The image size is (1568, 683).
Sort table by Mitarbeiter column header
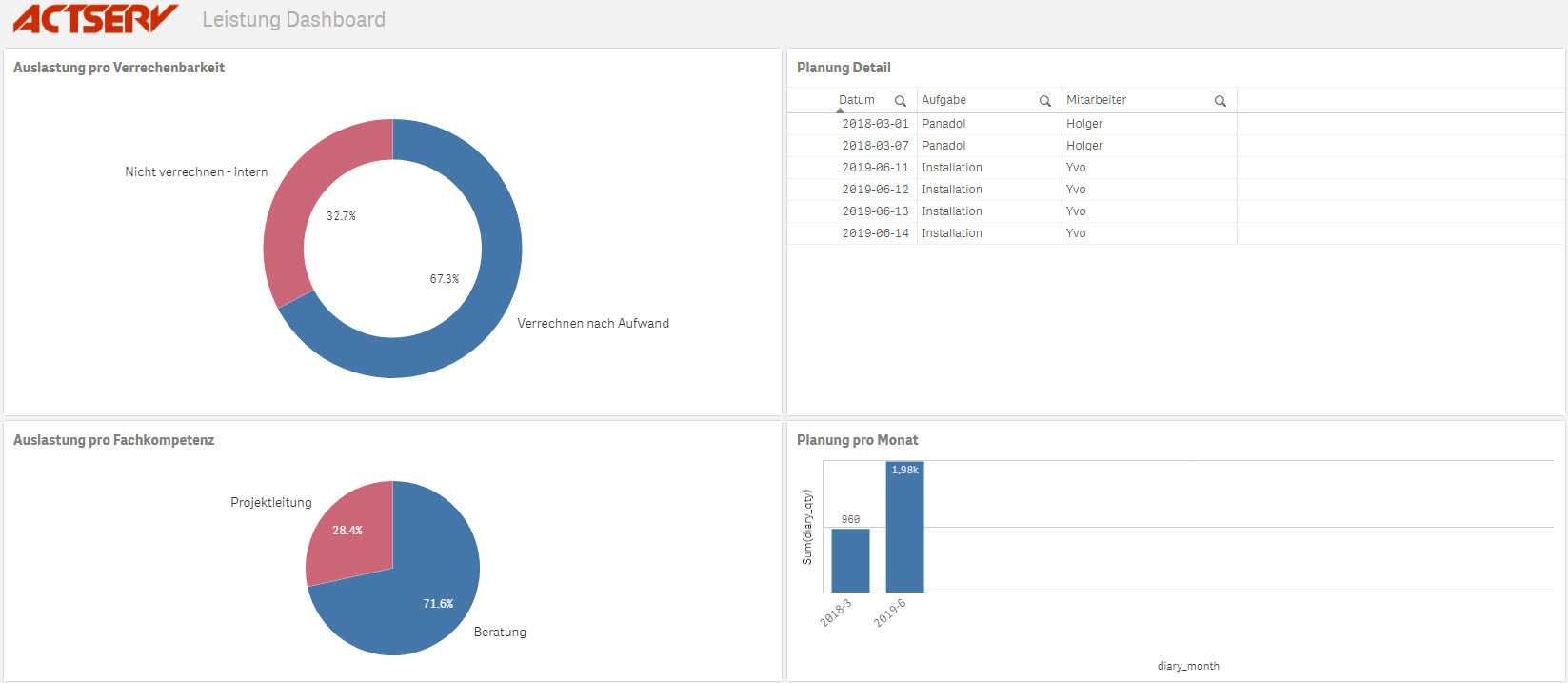pyautogui.click(x=1096, y=100)
